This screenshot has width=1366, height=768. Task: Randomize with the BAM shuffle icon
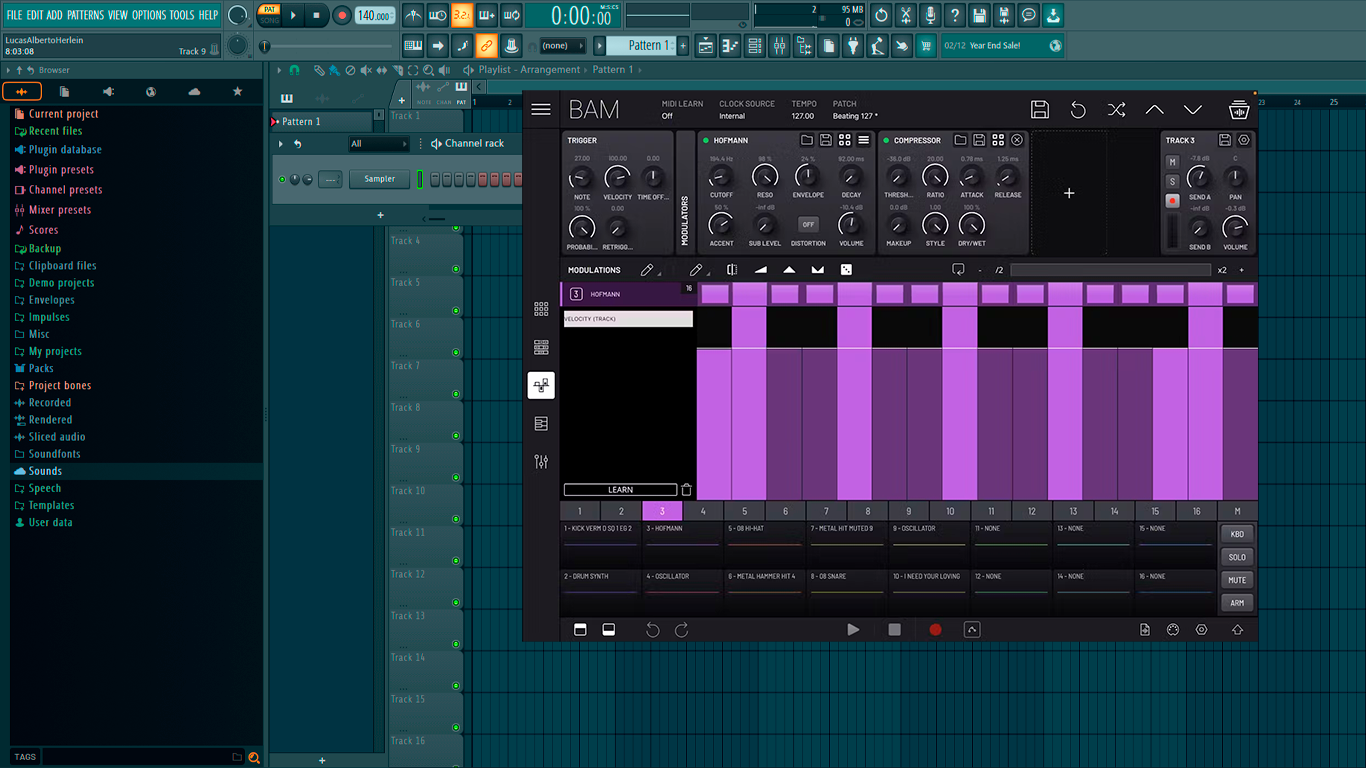[x=1117, y=109]
